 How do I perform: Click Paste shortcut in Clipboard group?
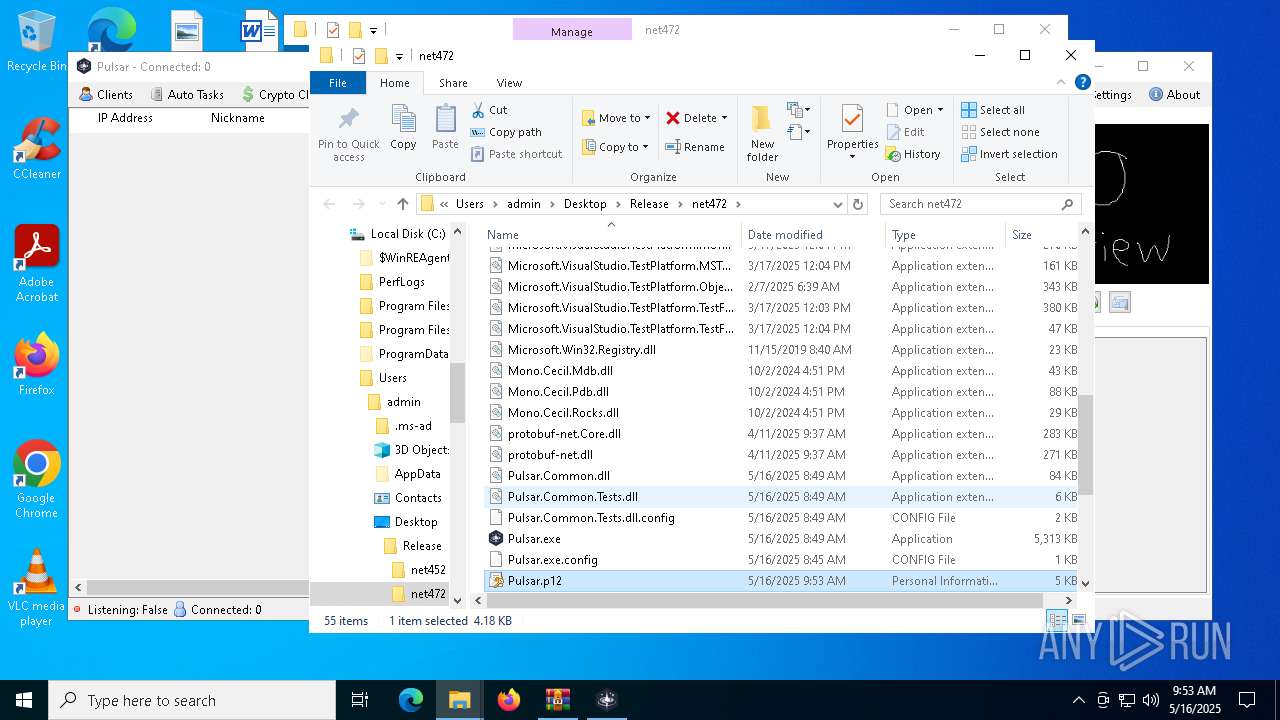point(517,154)
